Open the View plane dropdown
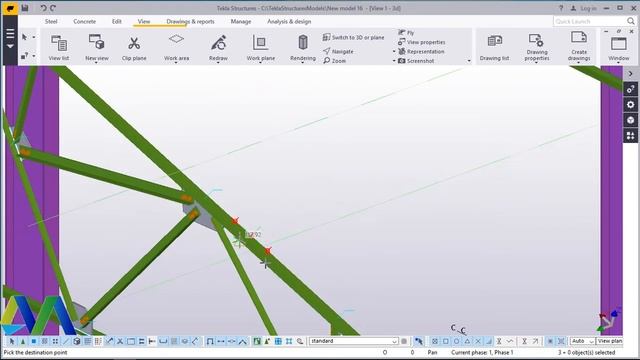 (610, 341)
